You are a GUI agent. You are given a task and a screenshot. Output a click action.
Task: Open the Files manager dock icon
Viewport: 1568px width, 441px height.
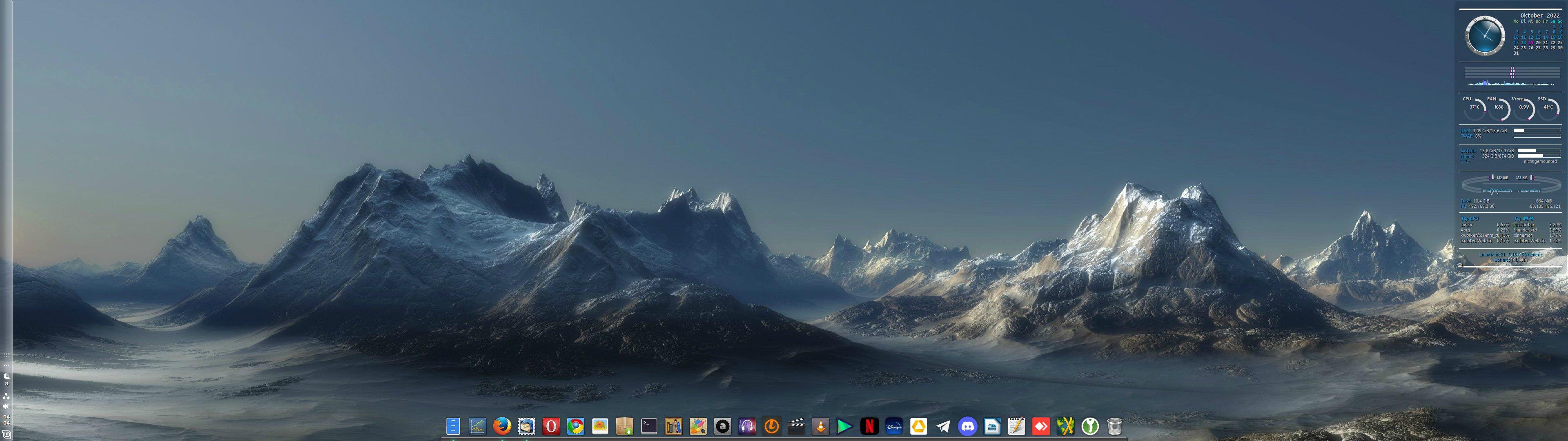pos(453,426)
